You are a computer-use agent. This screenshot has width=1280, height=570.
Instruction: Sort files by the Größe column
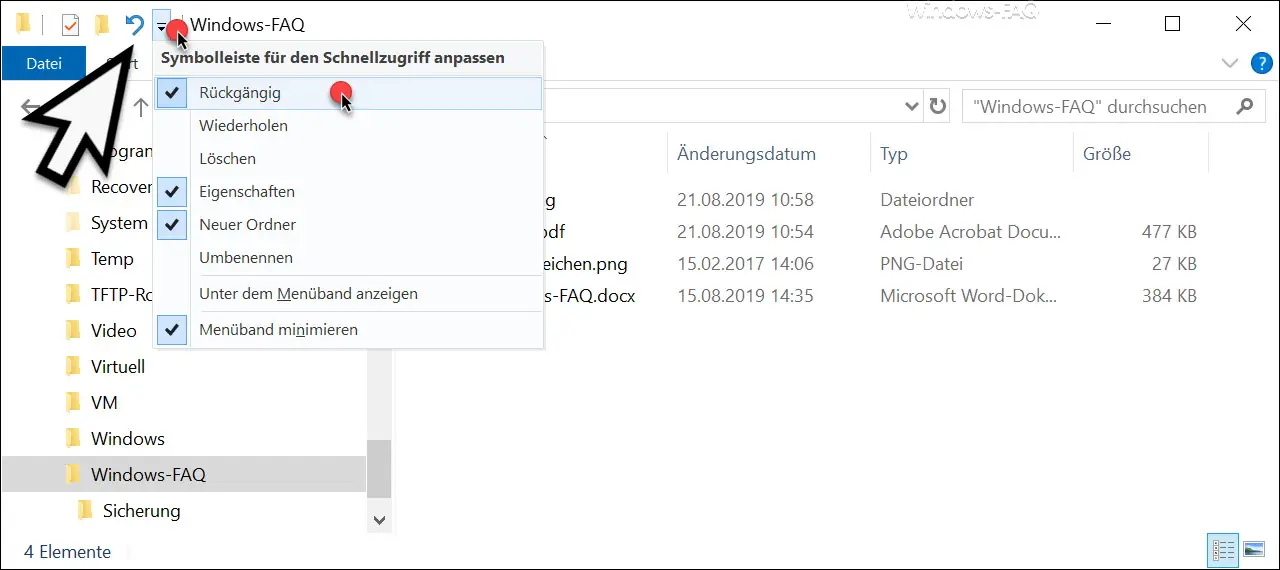[x=1107, y=154]
